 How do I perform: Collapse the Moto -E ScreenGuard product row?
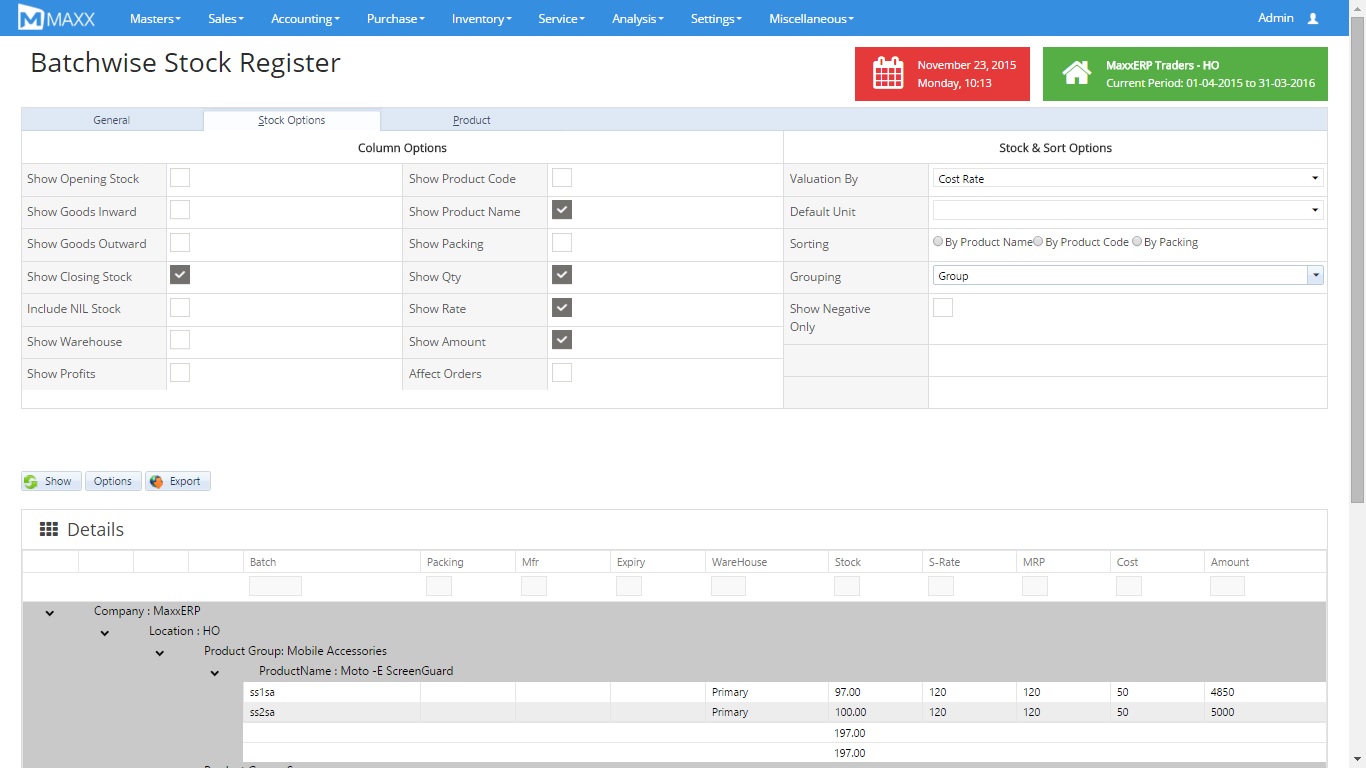point(214,673)
